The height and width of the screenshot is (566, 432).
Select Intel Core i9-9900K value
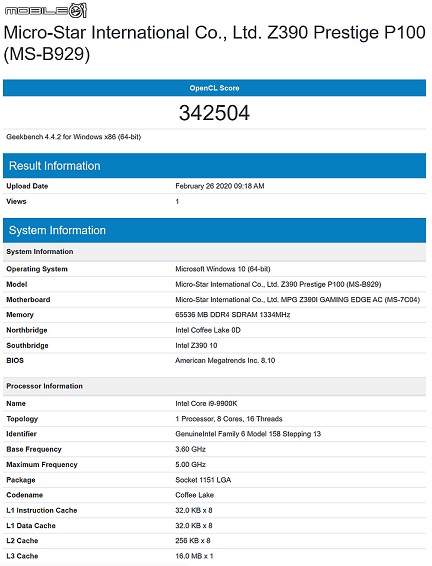coord(206,404)
